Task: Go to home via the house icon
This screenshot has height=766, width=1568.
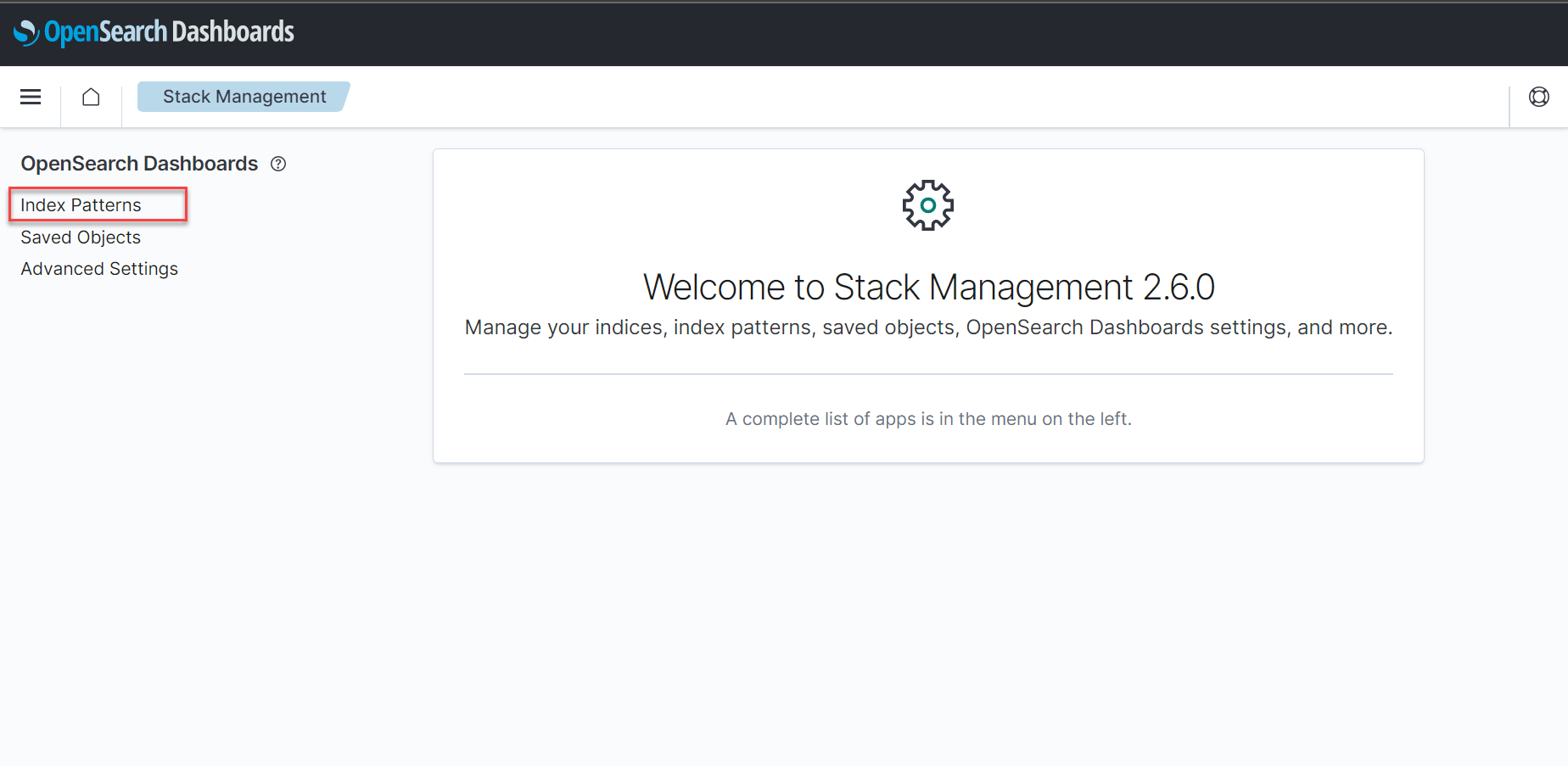Action: [x=91, y=97]
